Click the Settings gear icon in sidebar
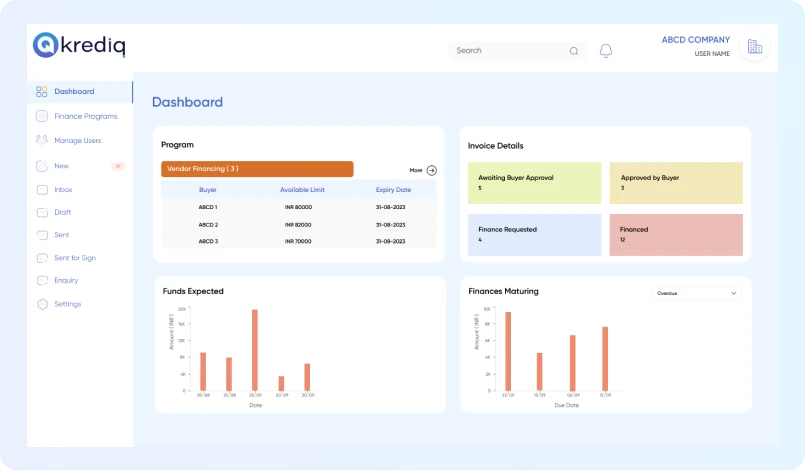Screen dimensions: 805x471 42,304
